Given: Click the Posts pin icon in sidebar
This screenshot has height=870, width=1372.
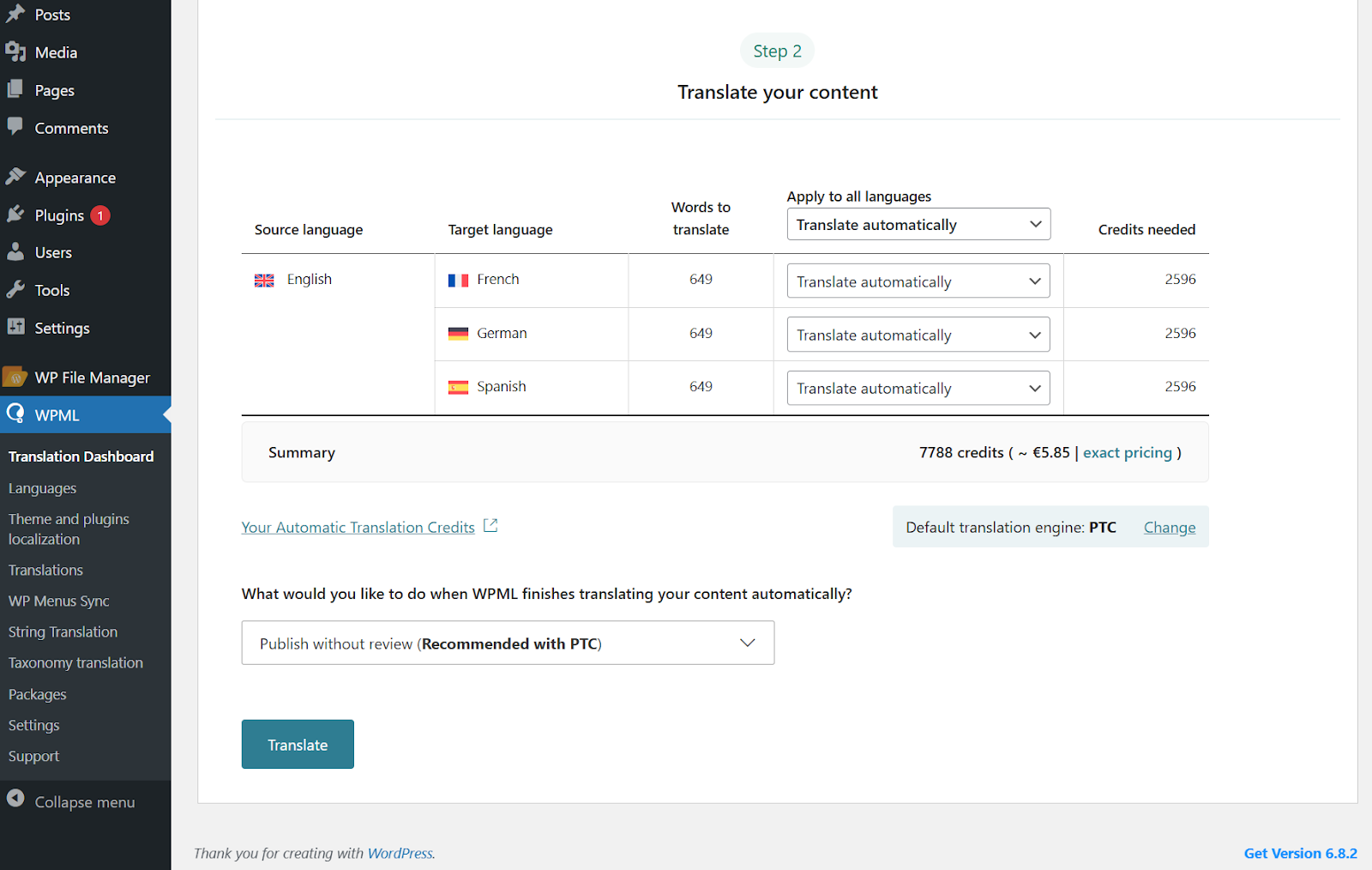Looking at the screenshot, I should (15, 14).
